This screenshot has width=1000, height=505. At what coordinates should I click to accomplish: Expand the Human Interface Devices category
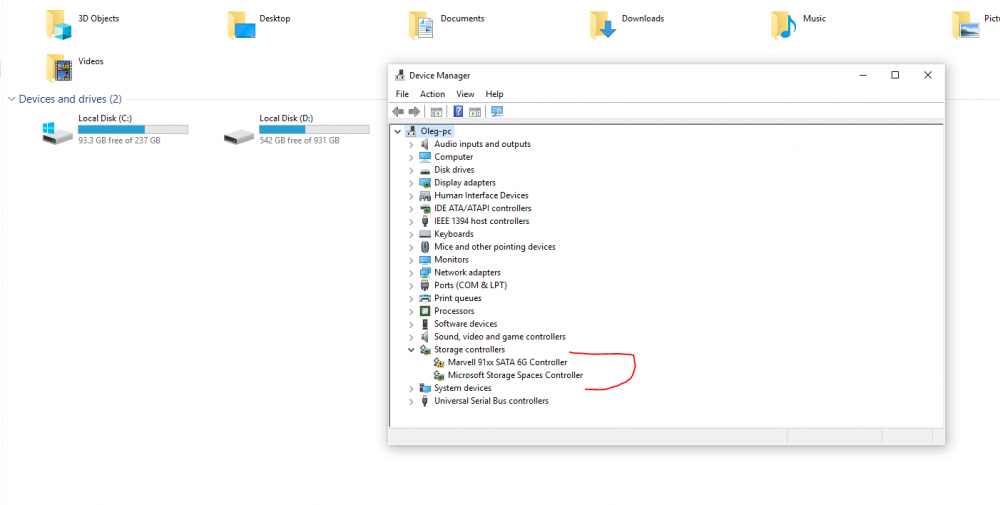point(411,196)
